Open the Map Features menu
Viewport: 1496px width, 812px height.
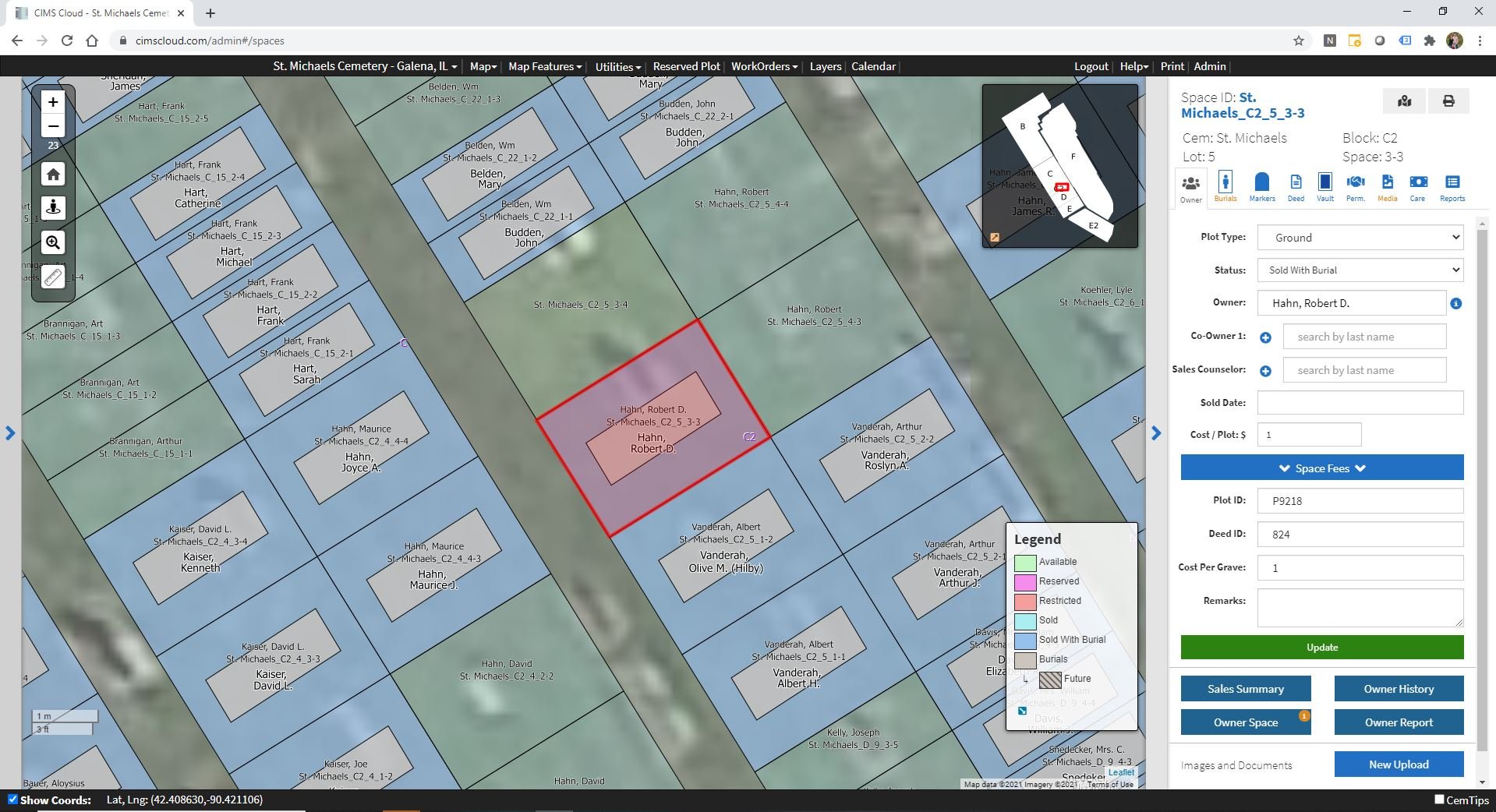(x=543, y=66)
